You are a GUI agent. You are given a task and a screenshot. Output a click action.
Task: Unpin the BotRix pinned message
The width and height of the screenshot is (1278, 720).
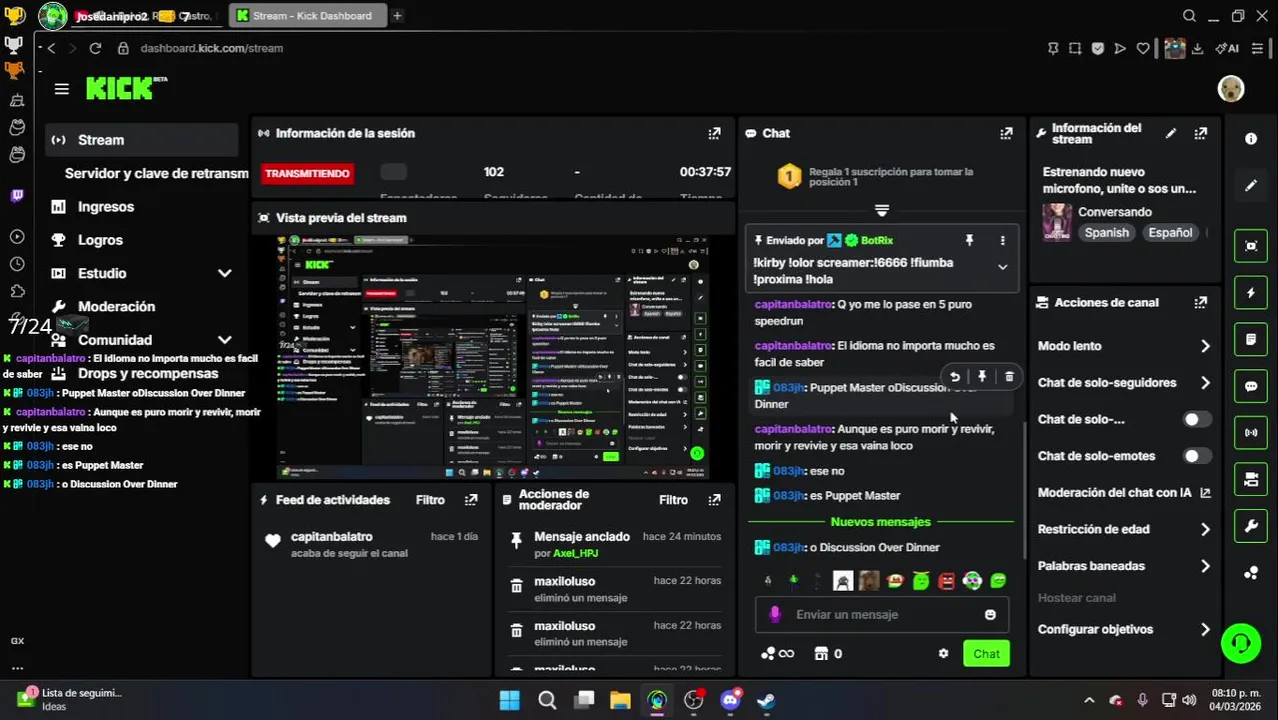pyautogui.click(x=969, y=241)
